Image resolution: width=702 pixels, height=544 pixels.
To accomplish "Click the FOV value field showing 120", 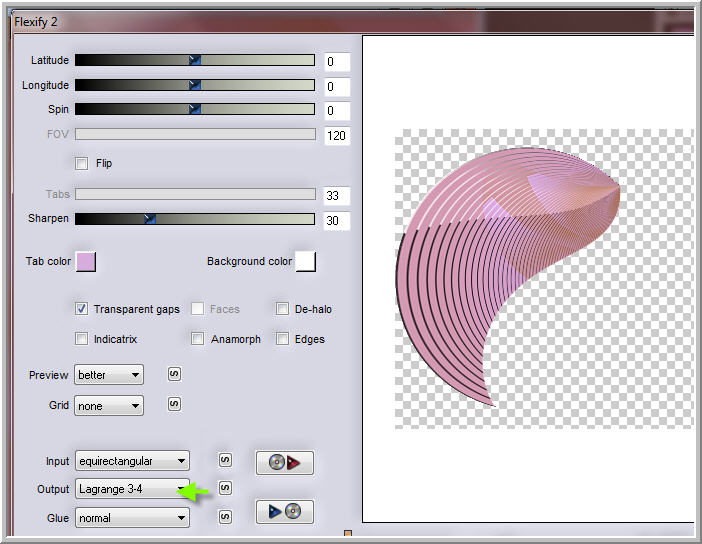I will [337, 136].
